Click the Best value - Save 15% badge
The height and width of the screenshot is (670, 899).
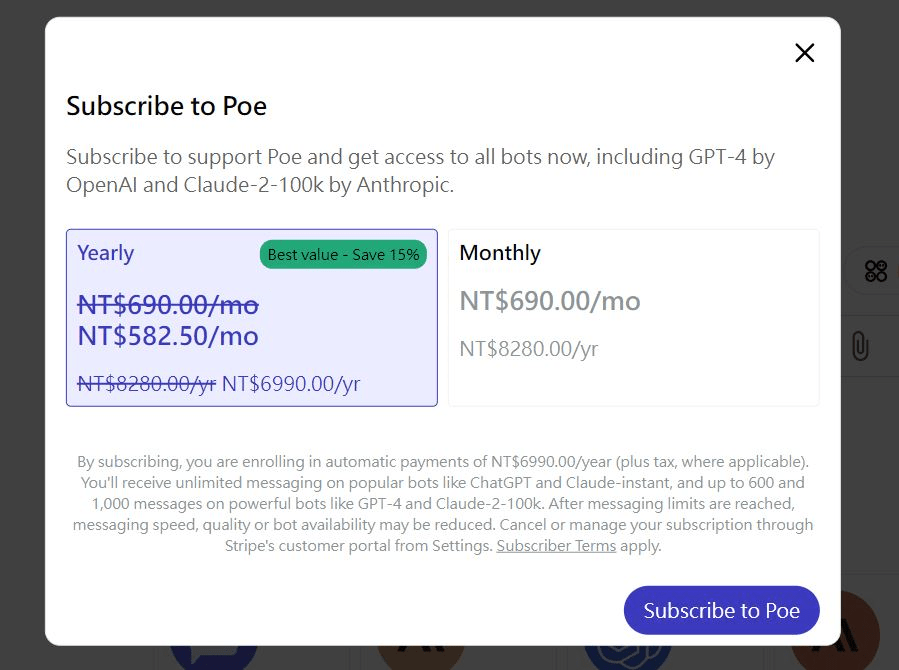(x=343, y=255)
